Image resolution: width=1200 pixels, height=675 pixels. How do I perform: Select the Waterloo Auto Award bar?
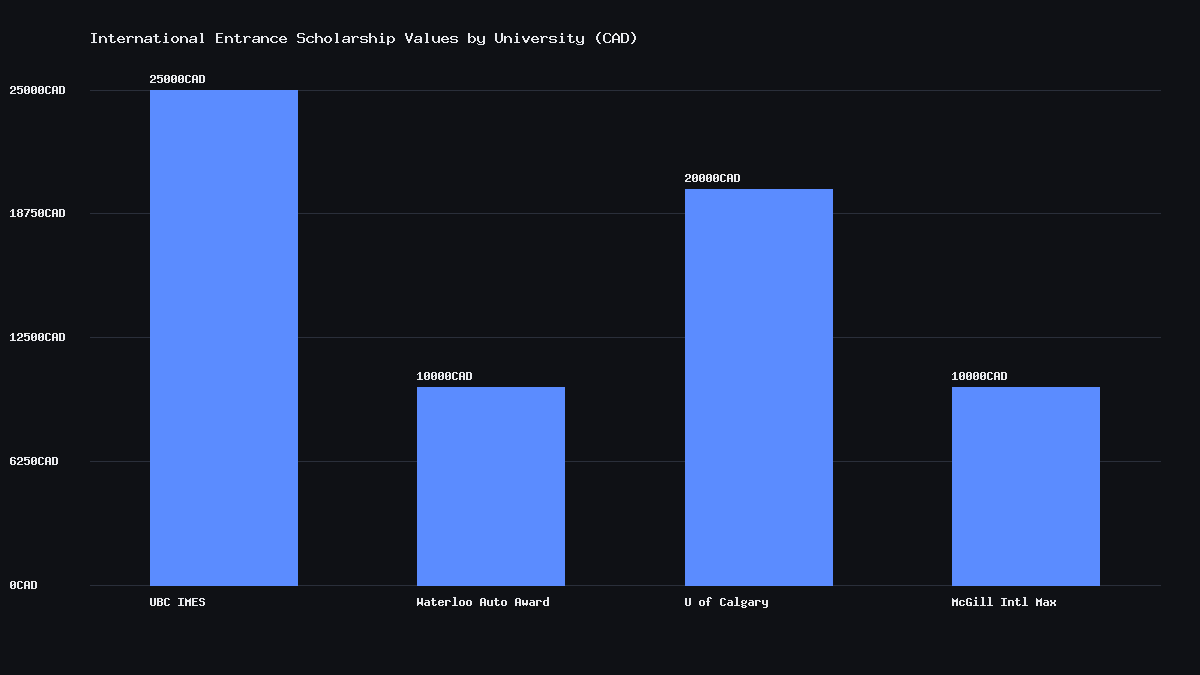click(491, 486)
